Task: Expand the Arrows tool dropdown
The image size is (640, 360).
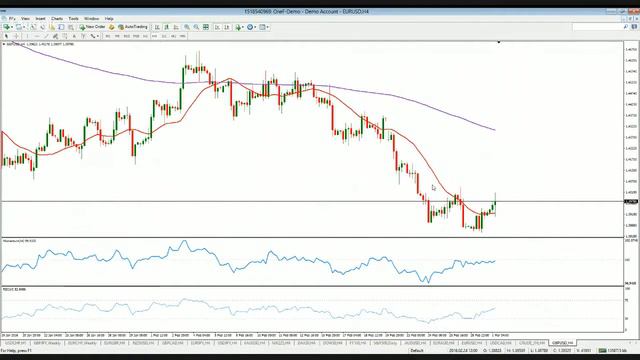Action: click(x=98, y=36)
